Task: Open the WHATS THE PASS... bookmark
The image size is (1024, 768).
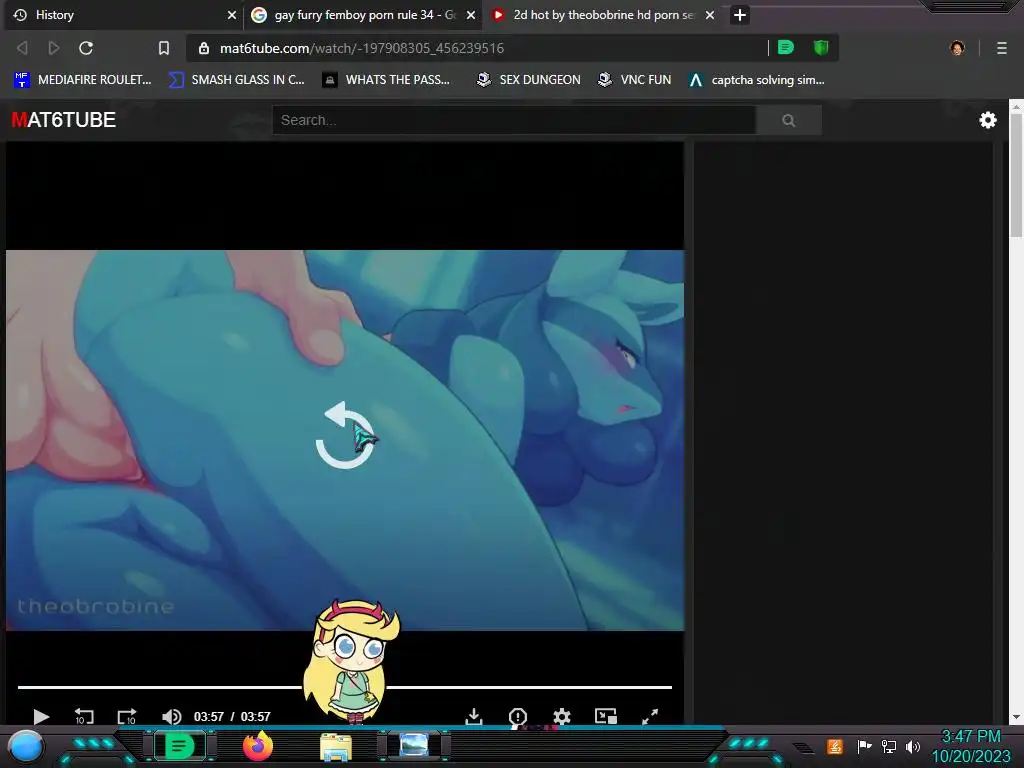Action: coord(387,80)
